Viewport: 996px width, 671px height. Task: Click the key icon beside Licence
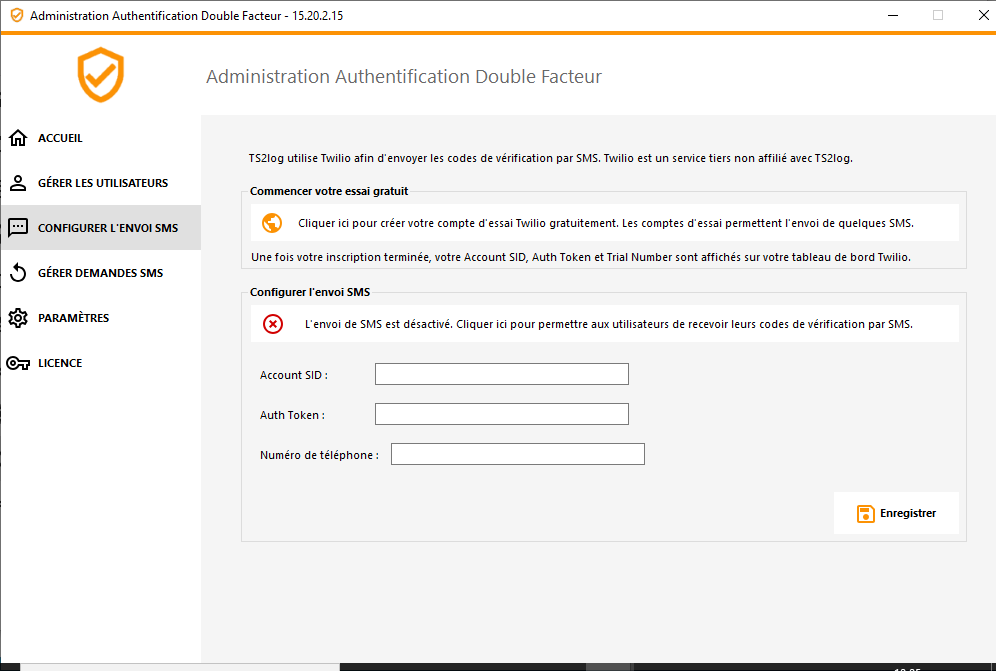point(18,363)
